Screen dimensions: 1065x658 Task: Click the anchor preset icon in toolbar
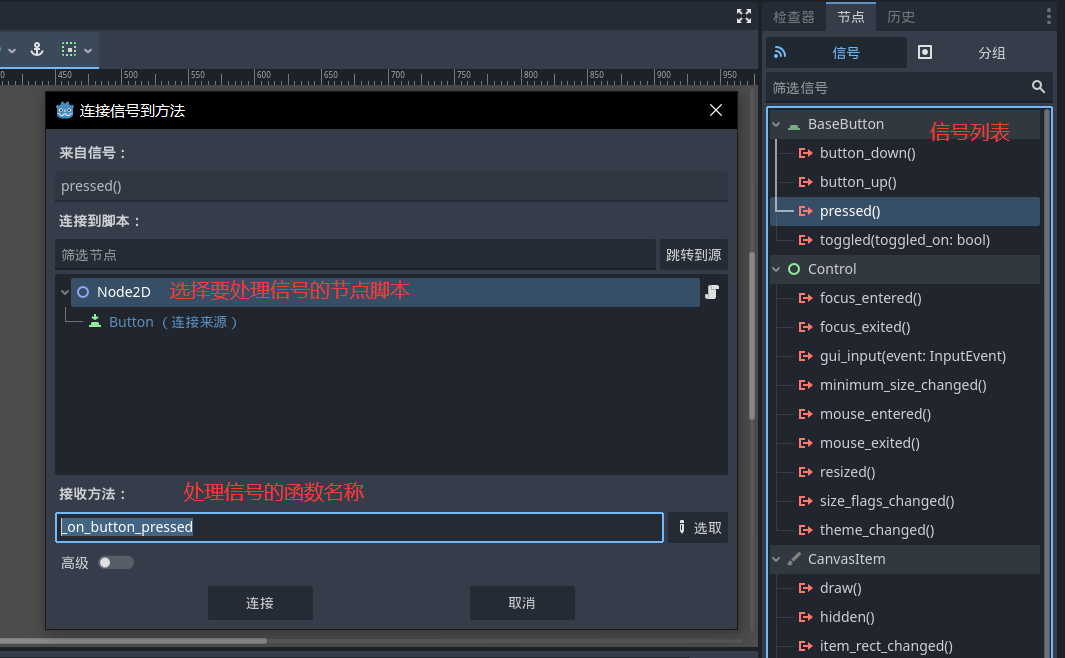point(37,49)
